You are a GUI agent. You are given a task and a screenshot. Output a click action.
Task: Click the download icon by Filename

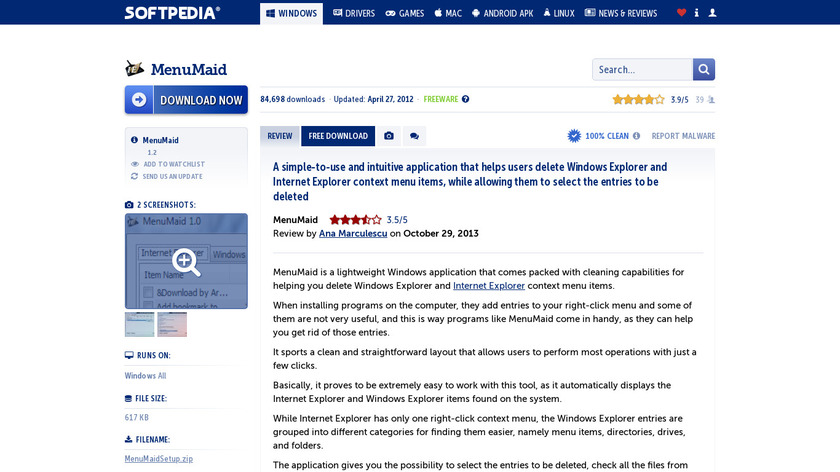[129, 439]
